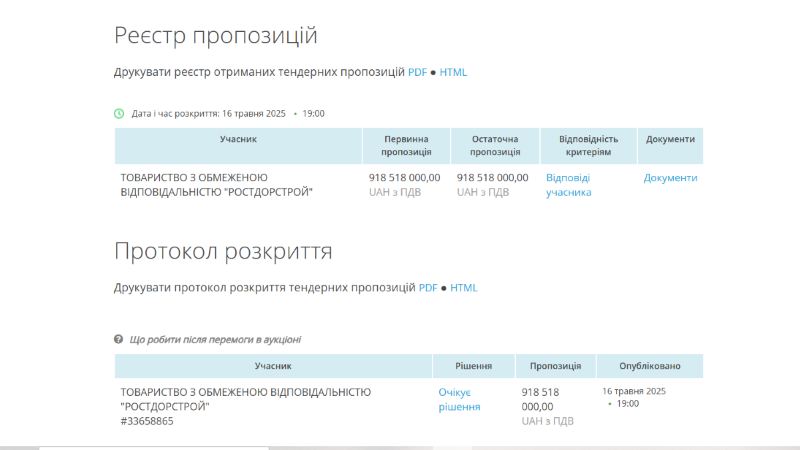The image size is (800, 450).
Task: Select participant code #33658865 text
Action: 147,421
